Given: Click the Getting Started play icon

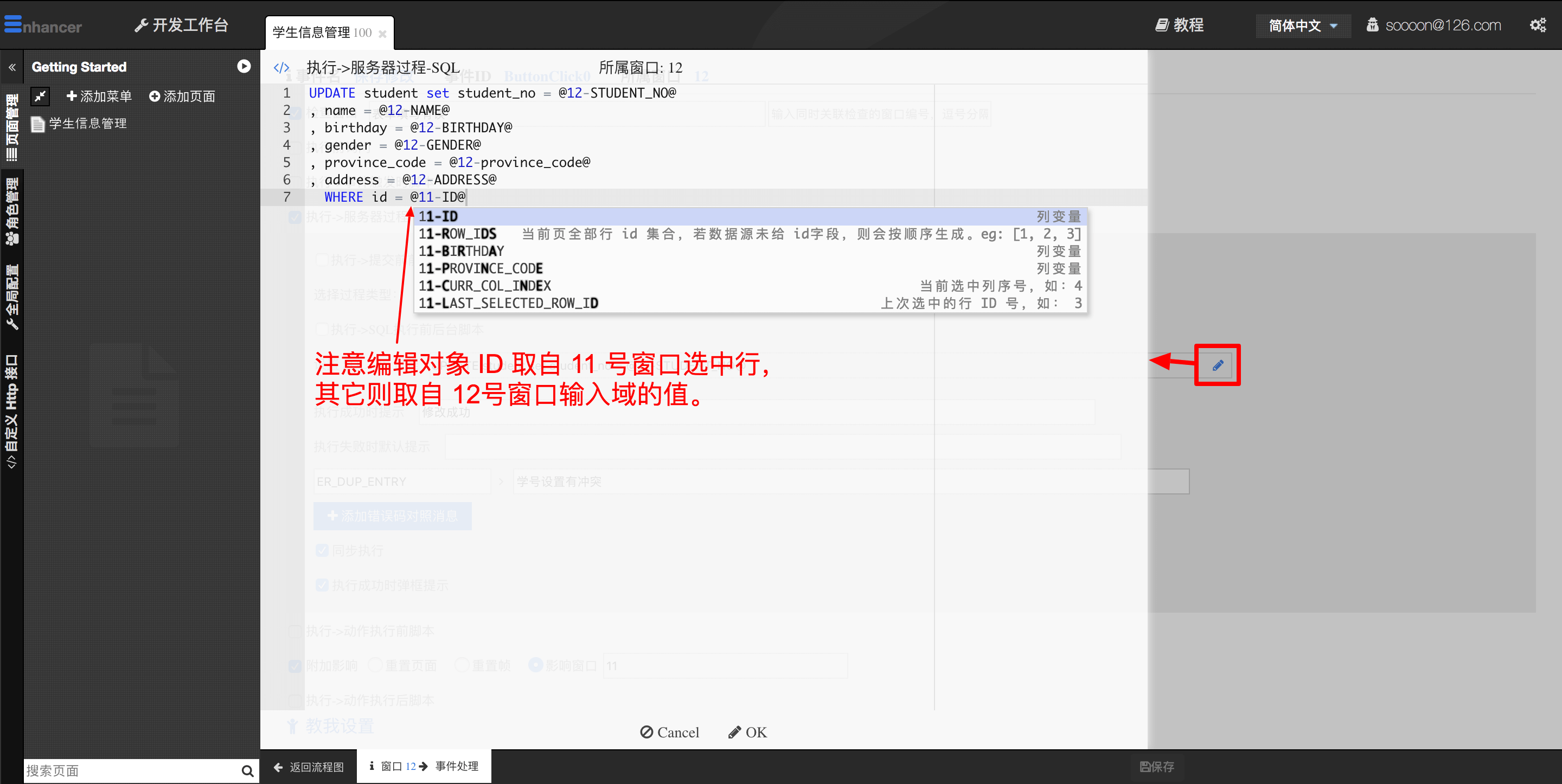Looking at the screenshot, I should pyautogui.click(x=244, y=67).
